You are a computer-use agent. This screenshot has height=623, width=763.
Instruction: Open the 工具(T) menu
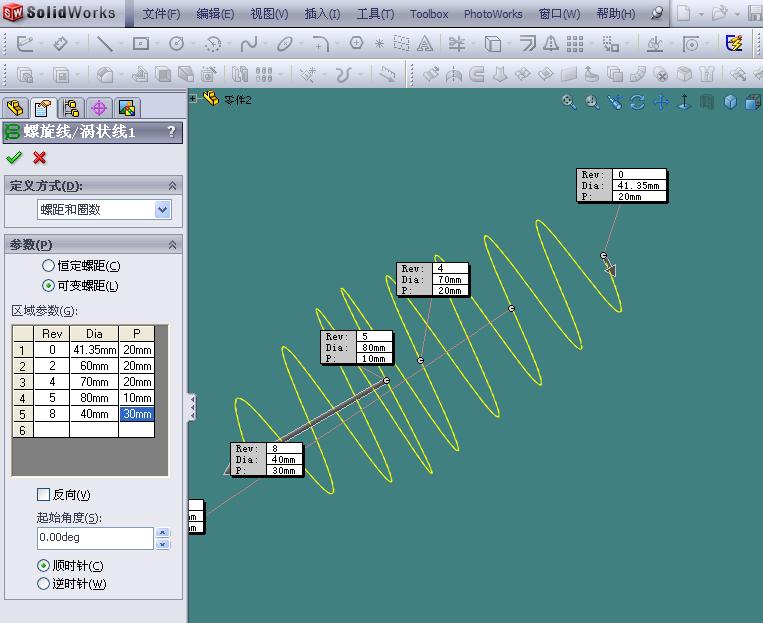tap(375, 14)
